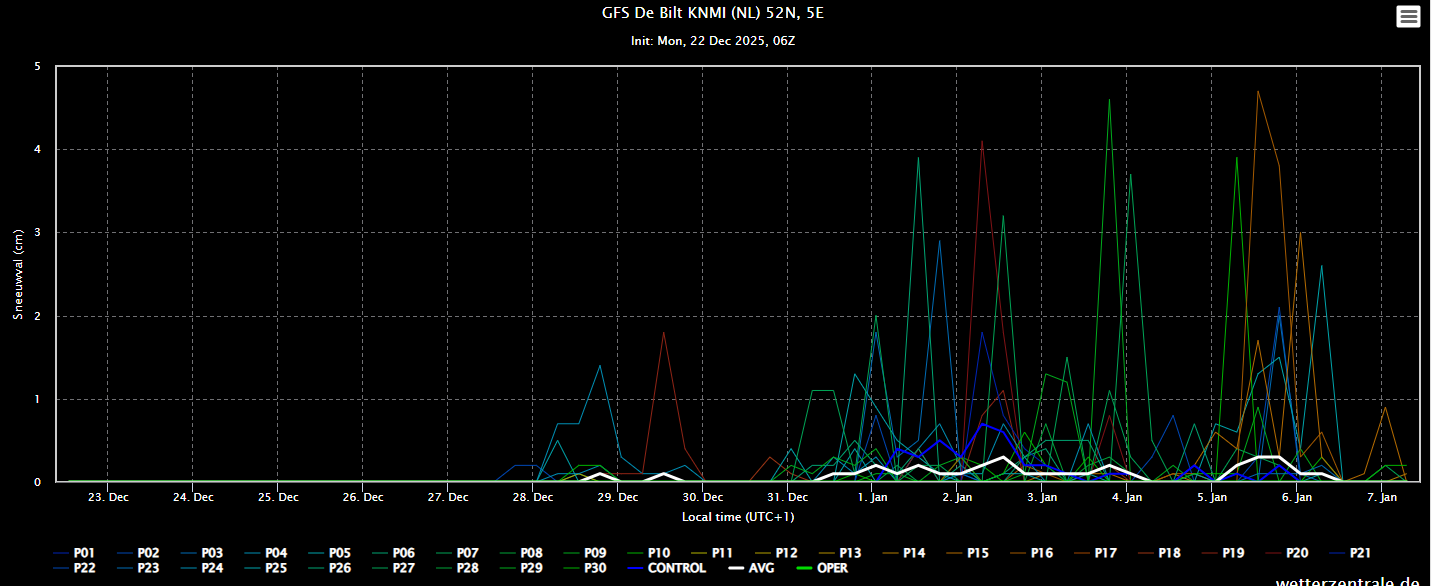
Task: Click the y-axis value 2
Action: point(37,316)
